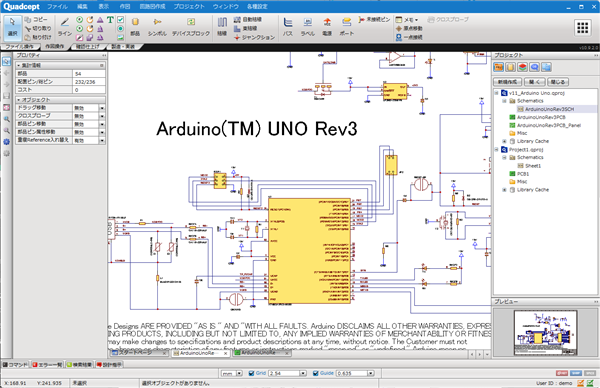Select the Bus drawing tool
This screenshot has width=600, height=388.
point(288,27)
